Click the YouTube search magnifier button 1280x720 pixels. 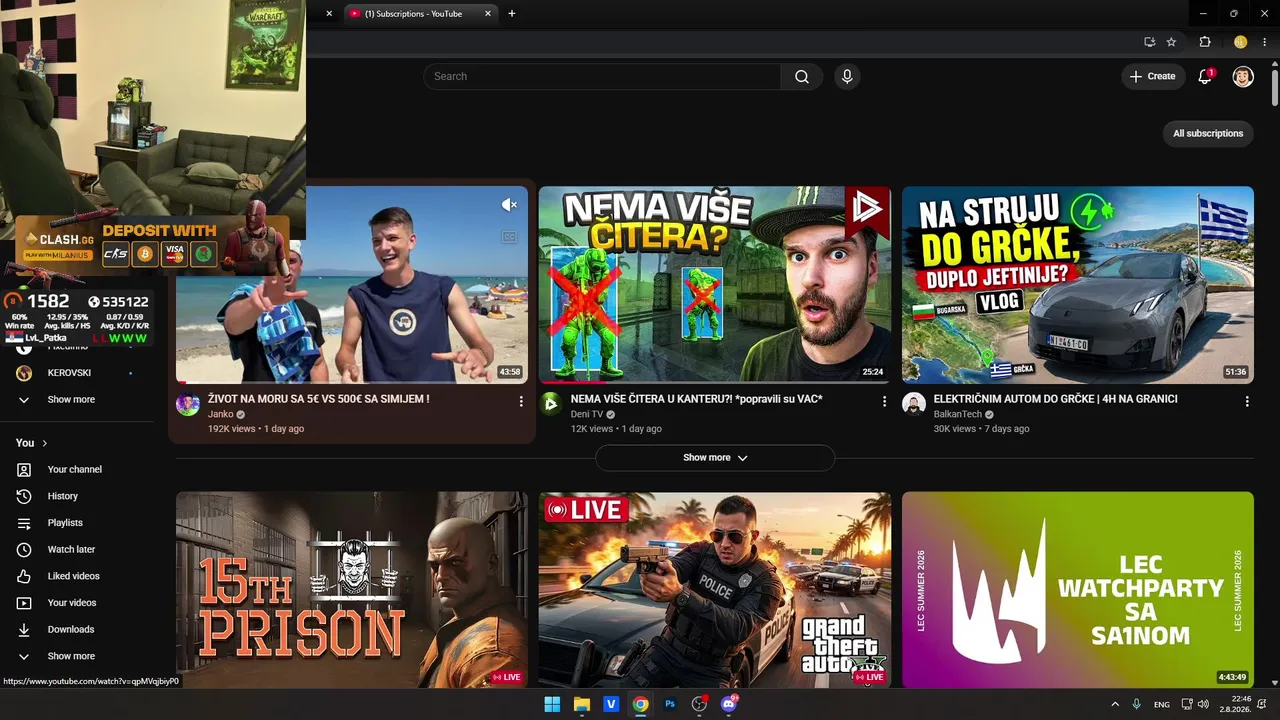coord(802,77)
